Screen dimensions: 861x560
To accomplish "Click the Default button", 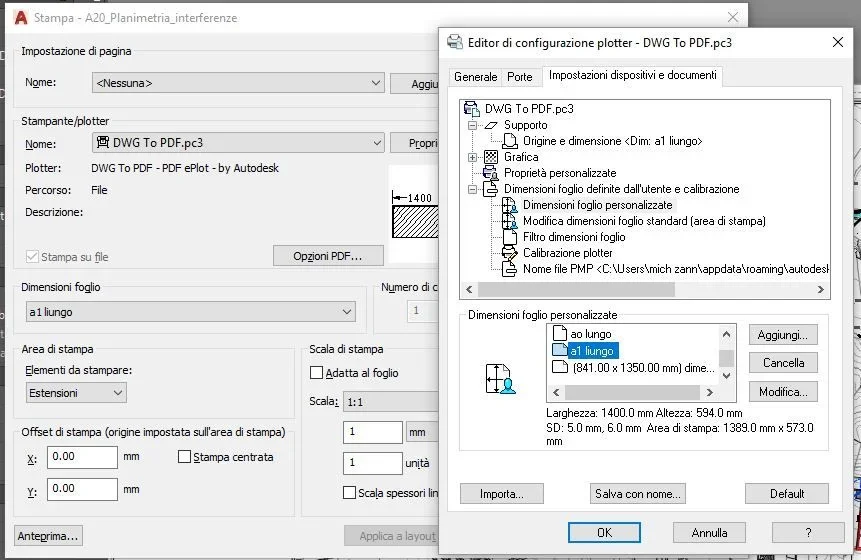I will [787, 494].
